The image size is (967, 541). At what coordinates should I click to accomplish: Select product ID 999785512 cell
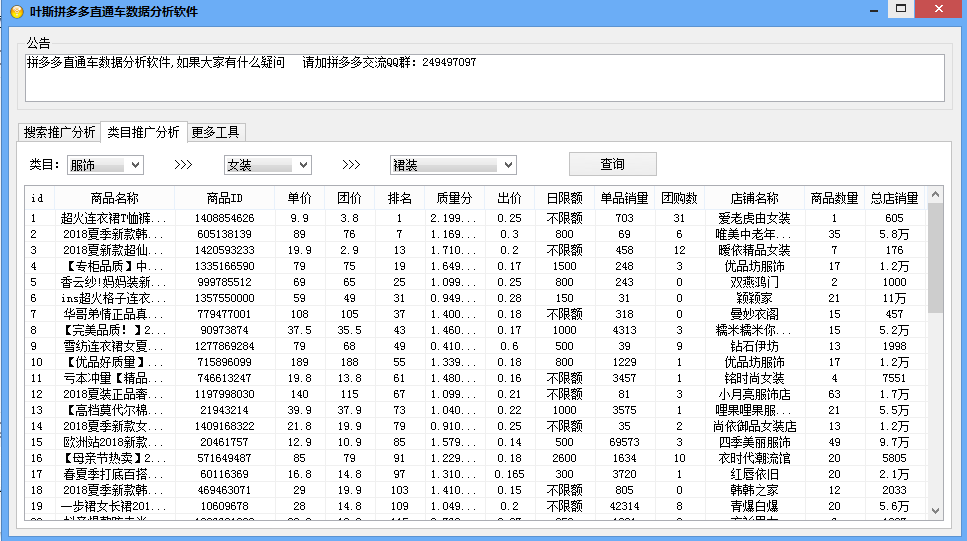click(x=224, y=282)
